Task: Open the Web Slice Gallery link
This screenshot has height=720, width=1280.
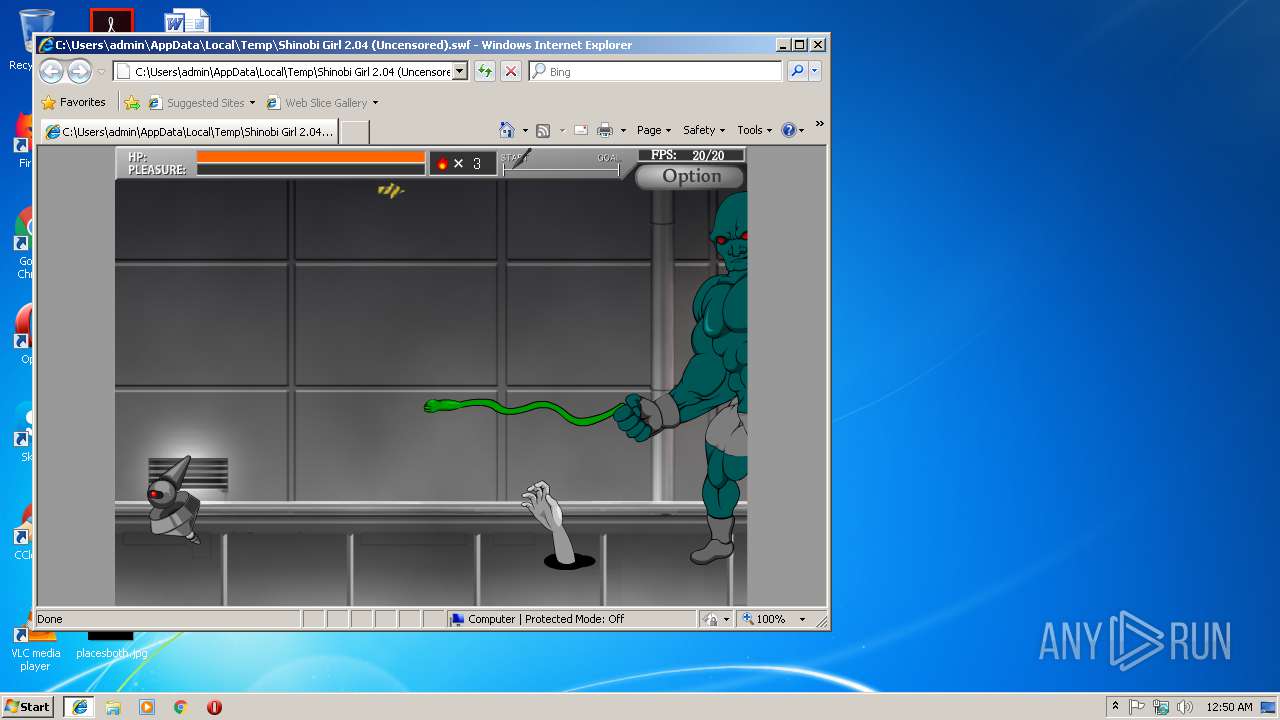Action: tap(322, 102)
